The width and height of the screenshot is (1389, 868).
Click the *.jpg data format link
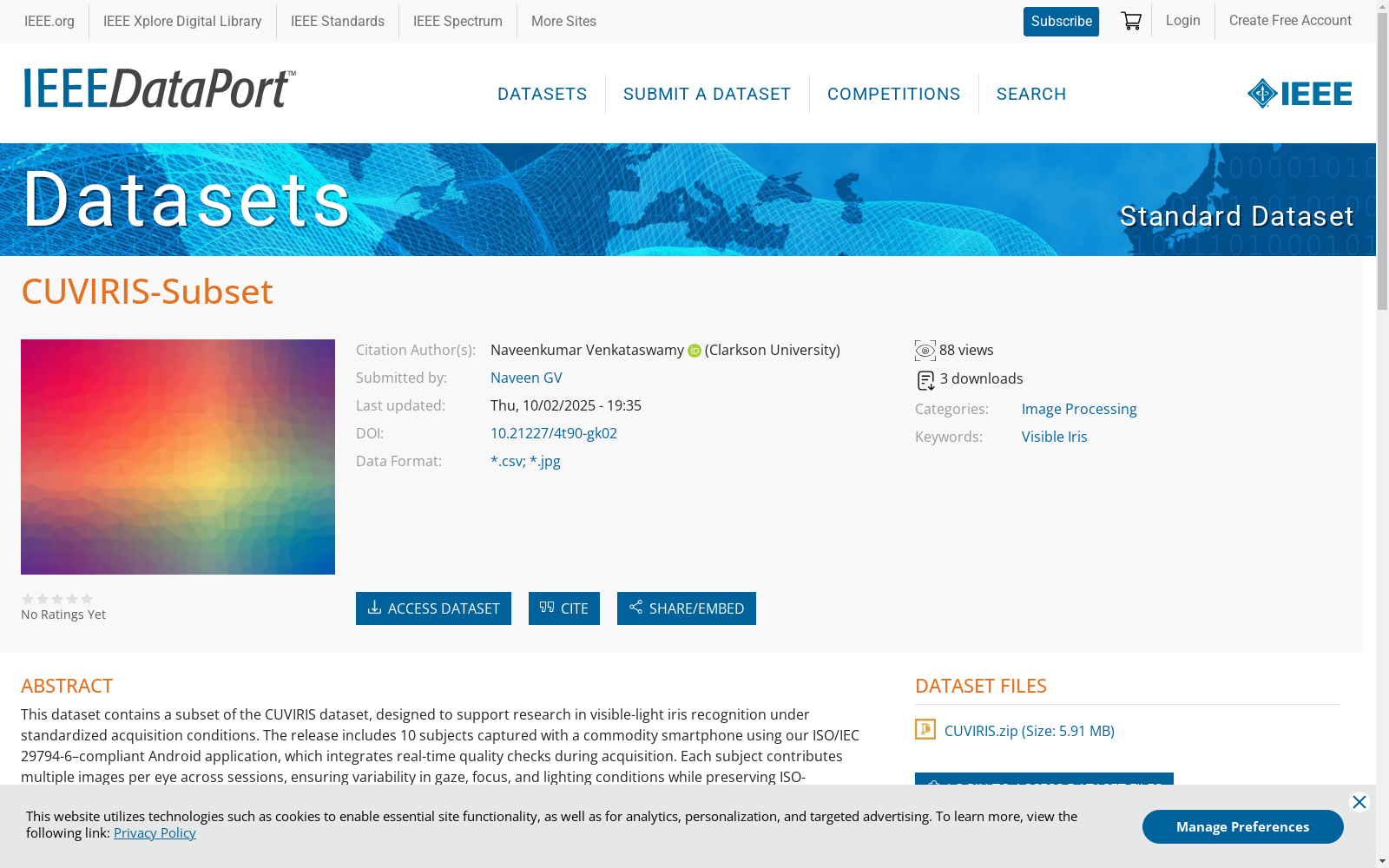[x=545, y=461]
